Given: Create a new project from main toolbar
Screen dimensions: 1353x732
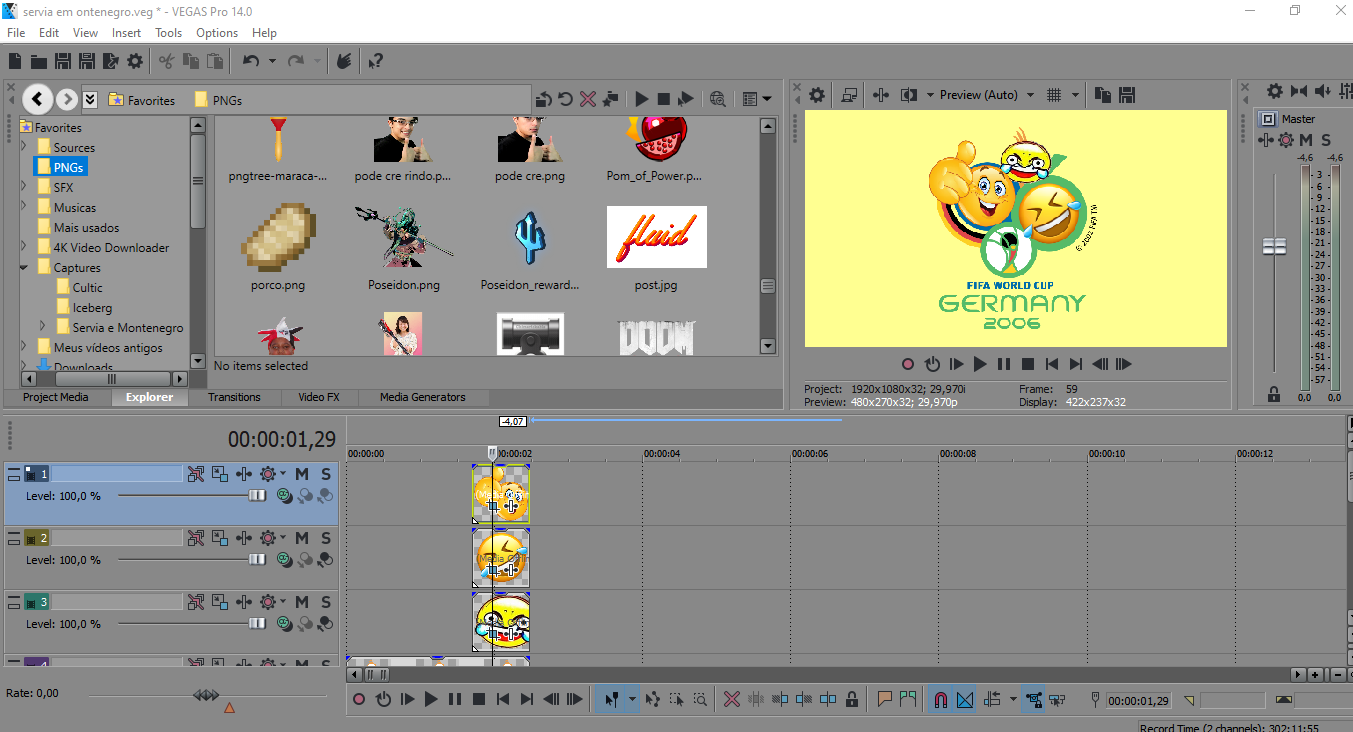Looking at the screenshot, I should [15, 61].
